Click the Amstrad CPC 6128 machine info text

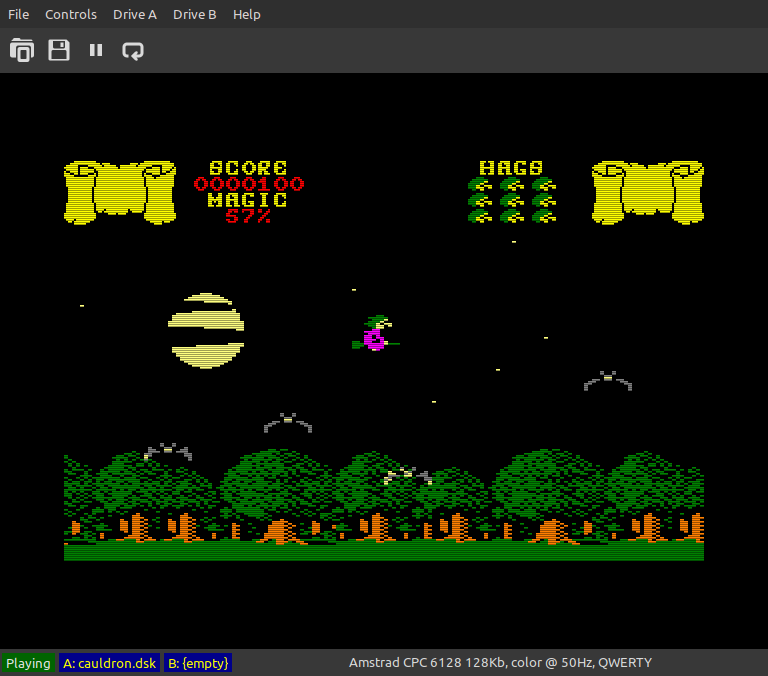(500, 663)
